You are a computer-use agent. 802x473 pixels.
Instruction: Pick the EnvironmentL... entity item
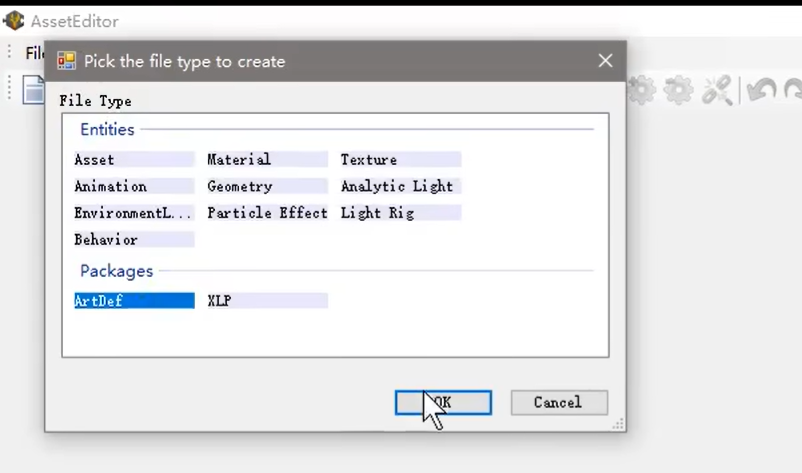click(132, 213)
